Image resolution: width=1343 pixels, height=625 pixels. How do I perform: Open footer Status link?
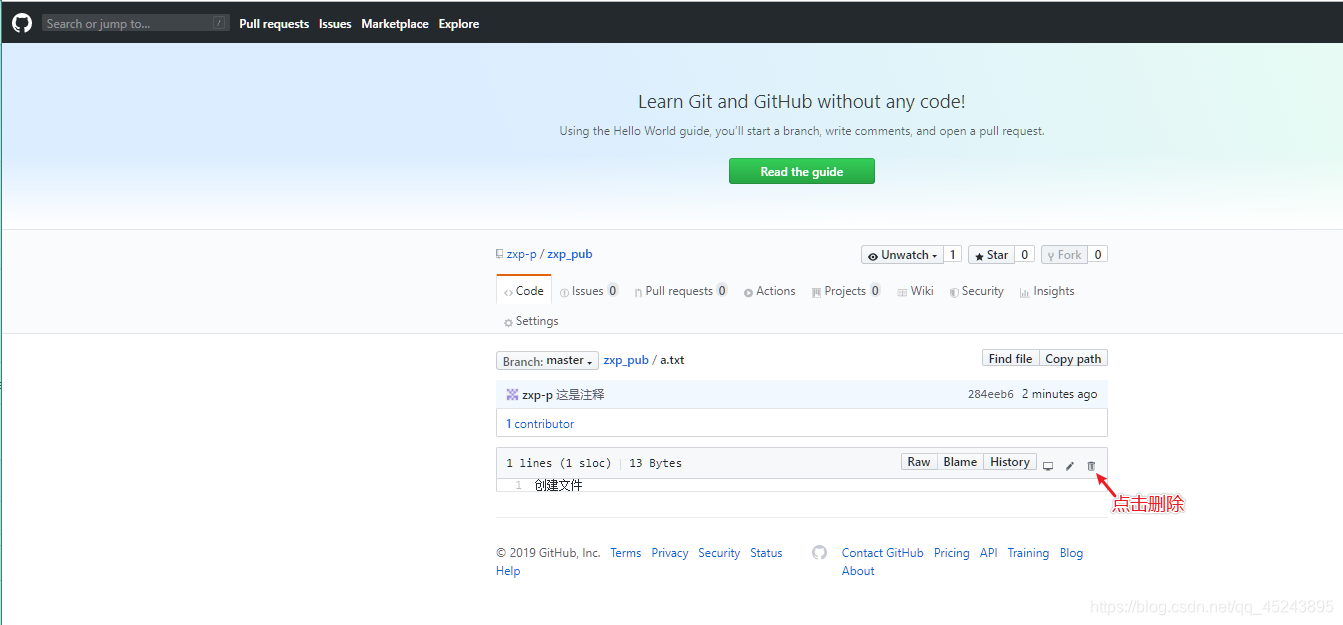tap(766, 553)
